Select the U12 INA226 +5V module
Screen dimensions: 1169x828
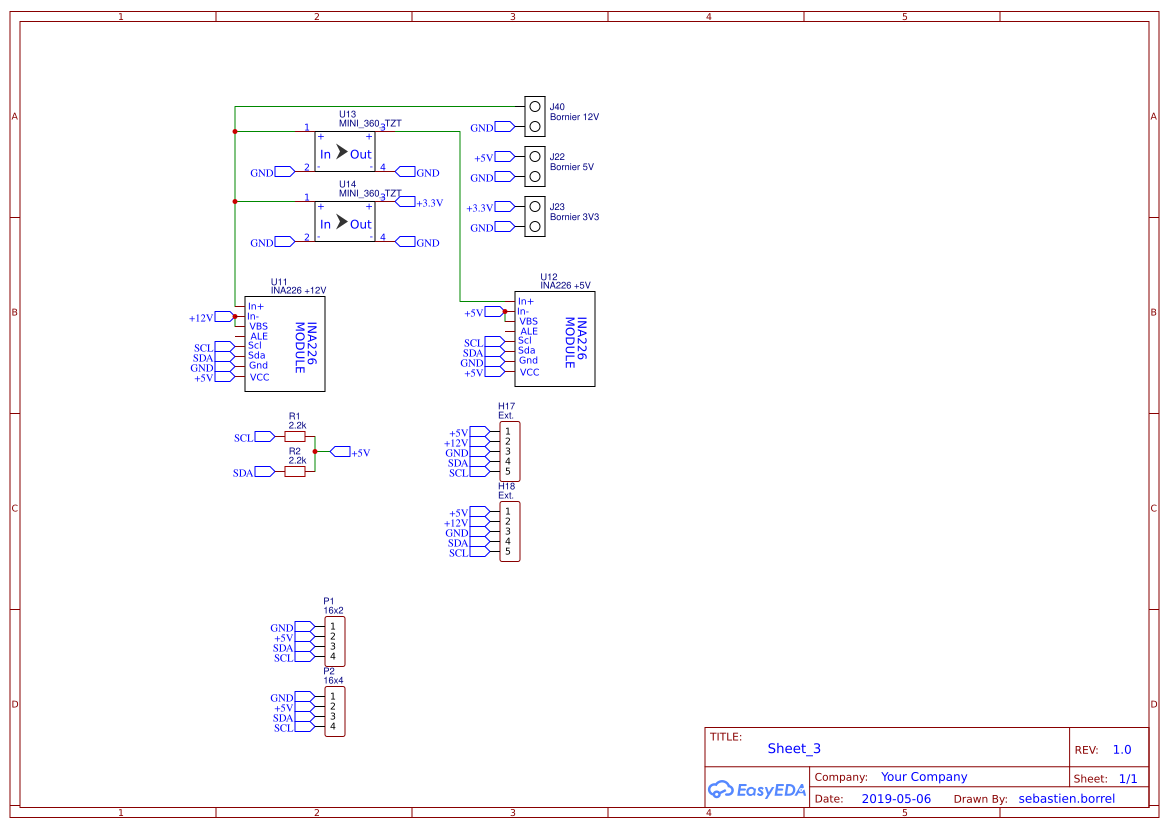coord(555,339)
